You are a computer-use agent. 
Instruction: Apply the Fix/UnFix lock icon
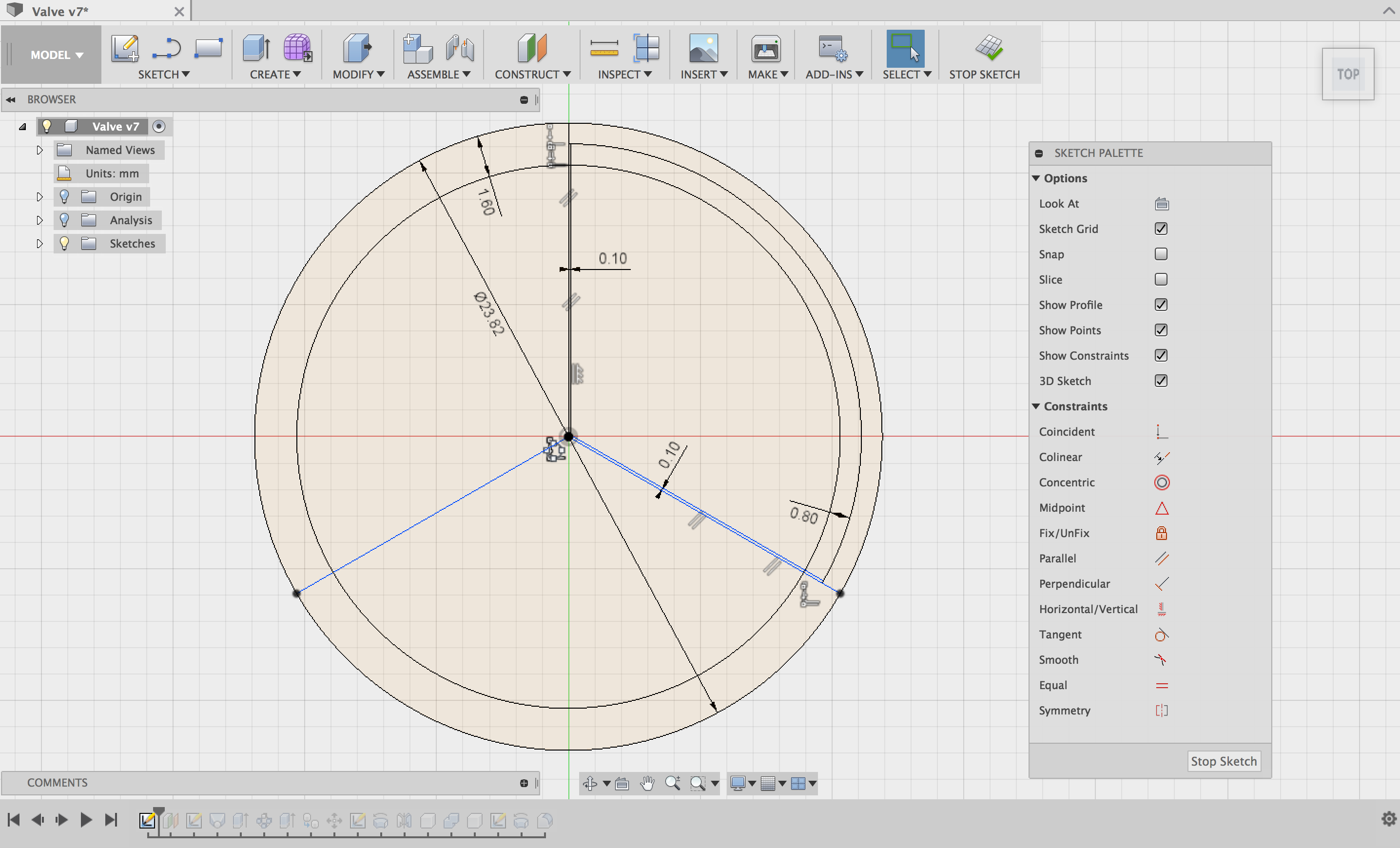tap(1161, 533)
